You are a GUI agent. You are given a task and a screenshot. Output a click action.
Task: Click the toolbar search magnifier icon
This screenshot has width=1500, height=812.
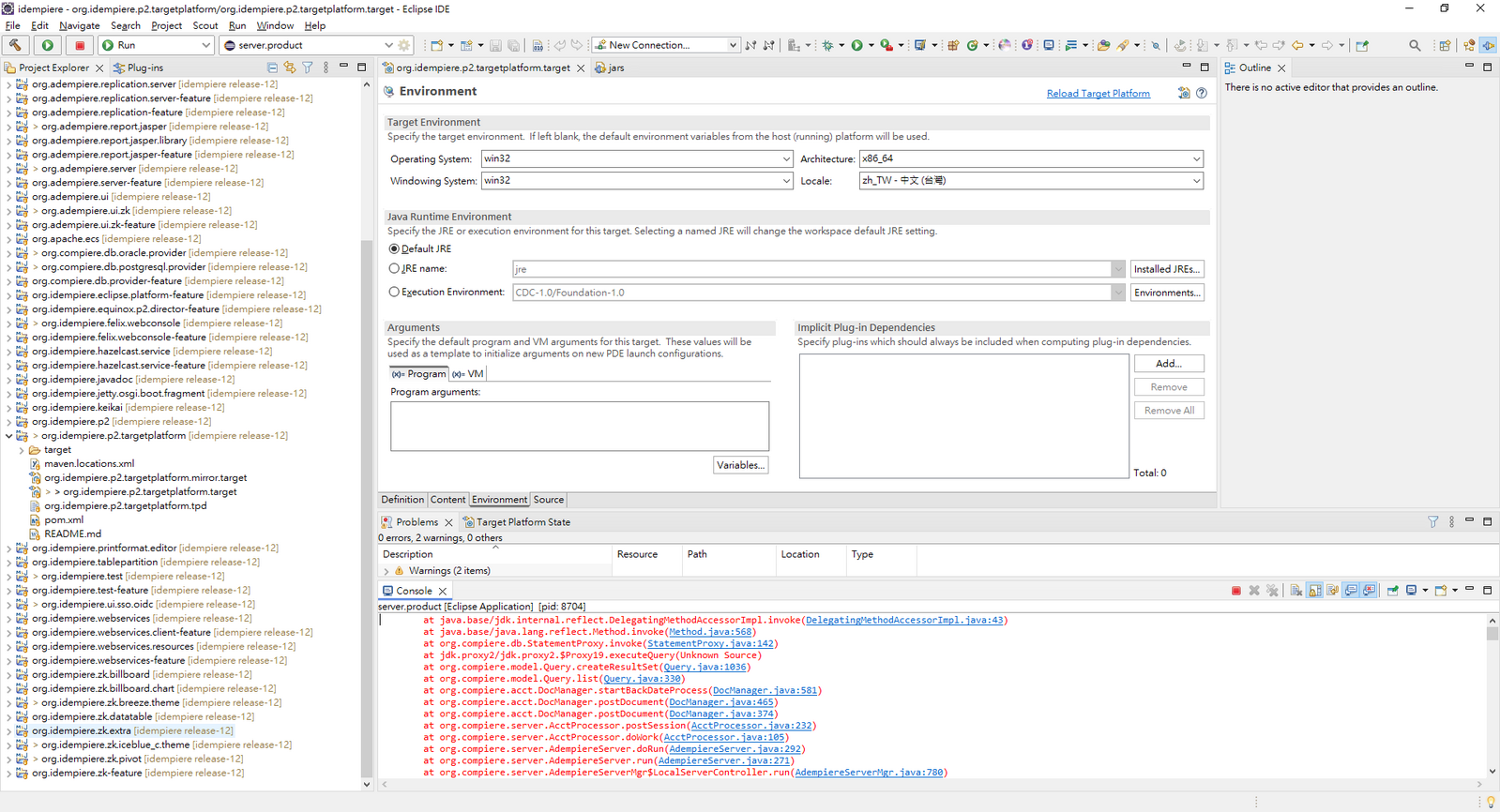coord(1415,45)
